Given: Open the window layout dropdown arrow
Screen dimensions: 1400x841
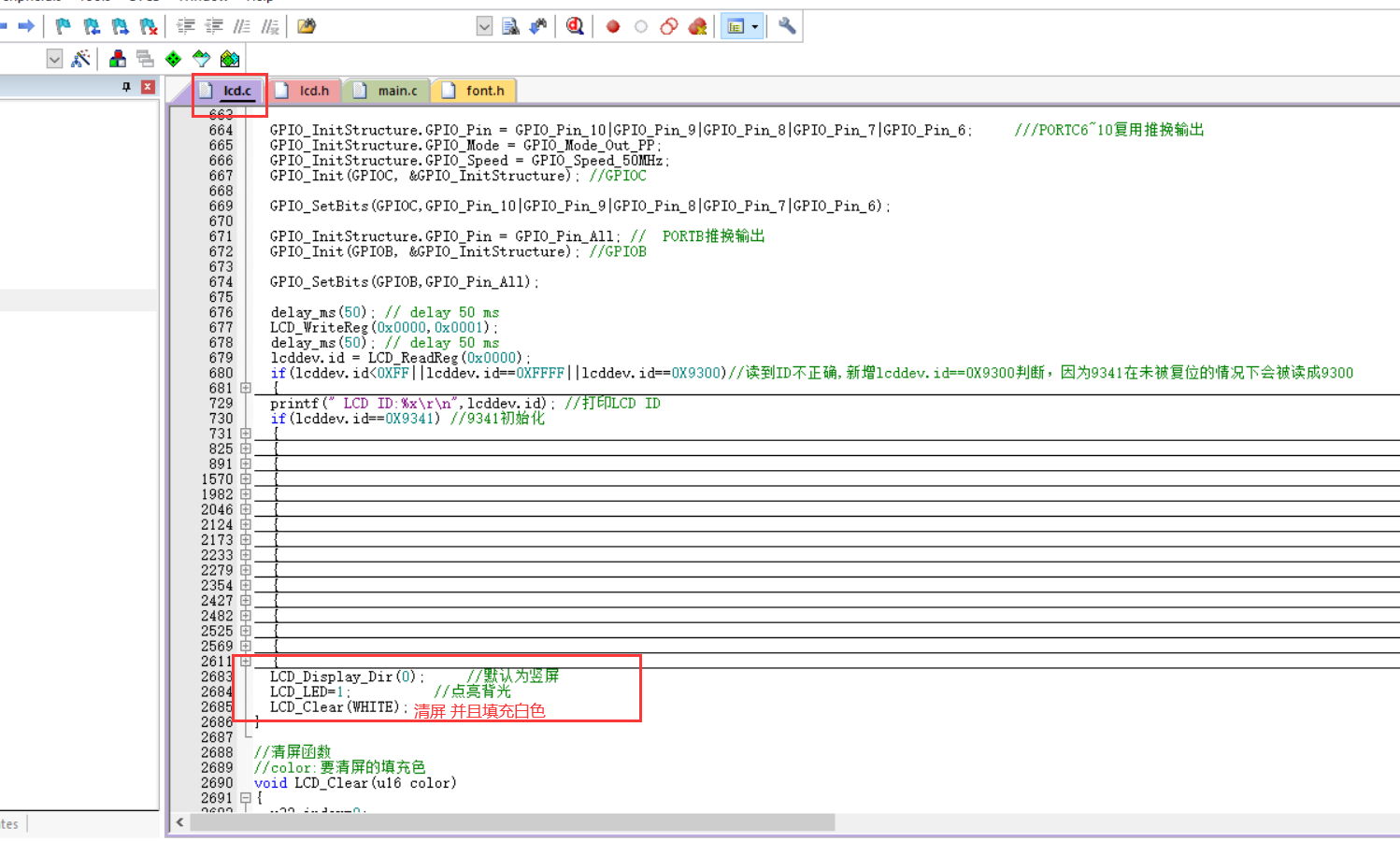Looking at the screenshot, I should coord(755,26).
